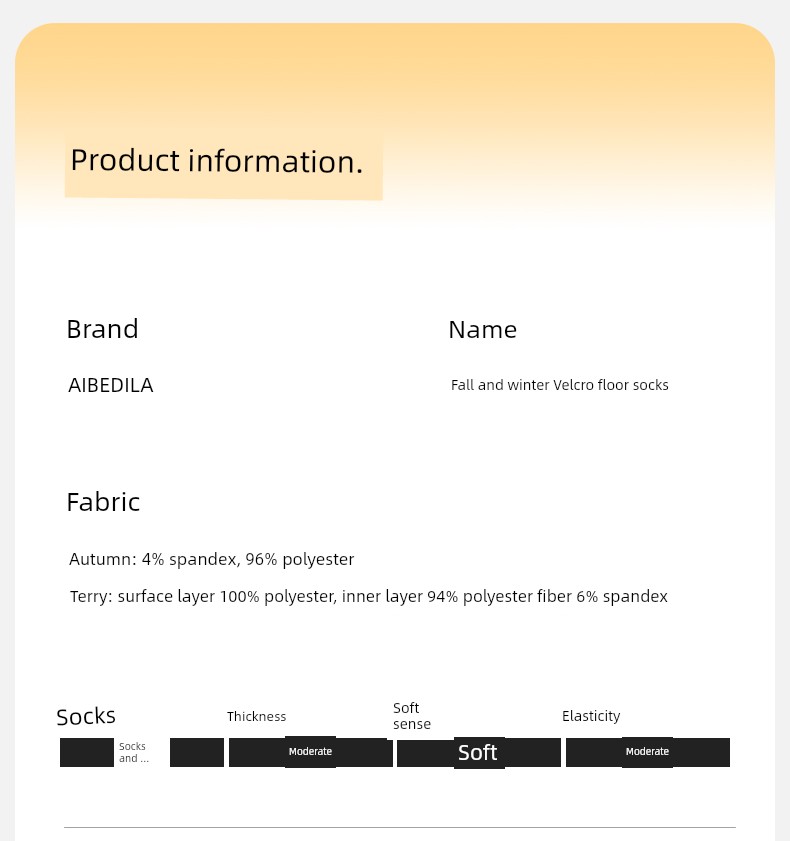Select the Name label
Image resolution: width=790 pixels, height=841 pixels.
coord(482,329)
